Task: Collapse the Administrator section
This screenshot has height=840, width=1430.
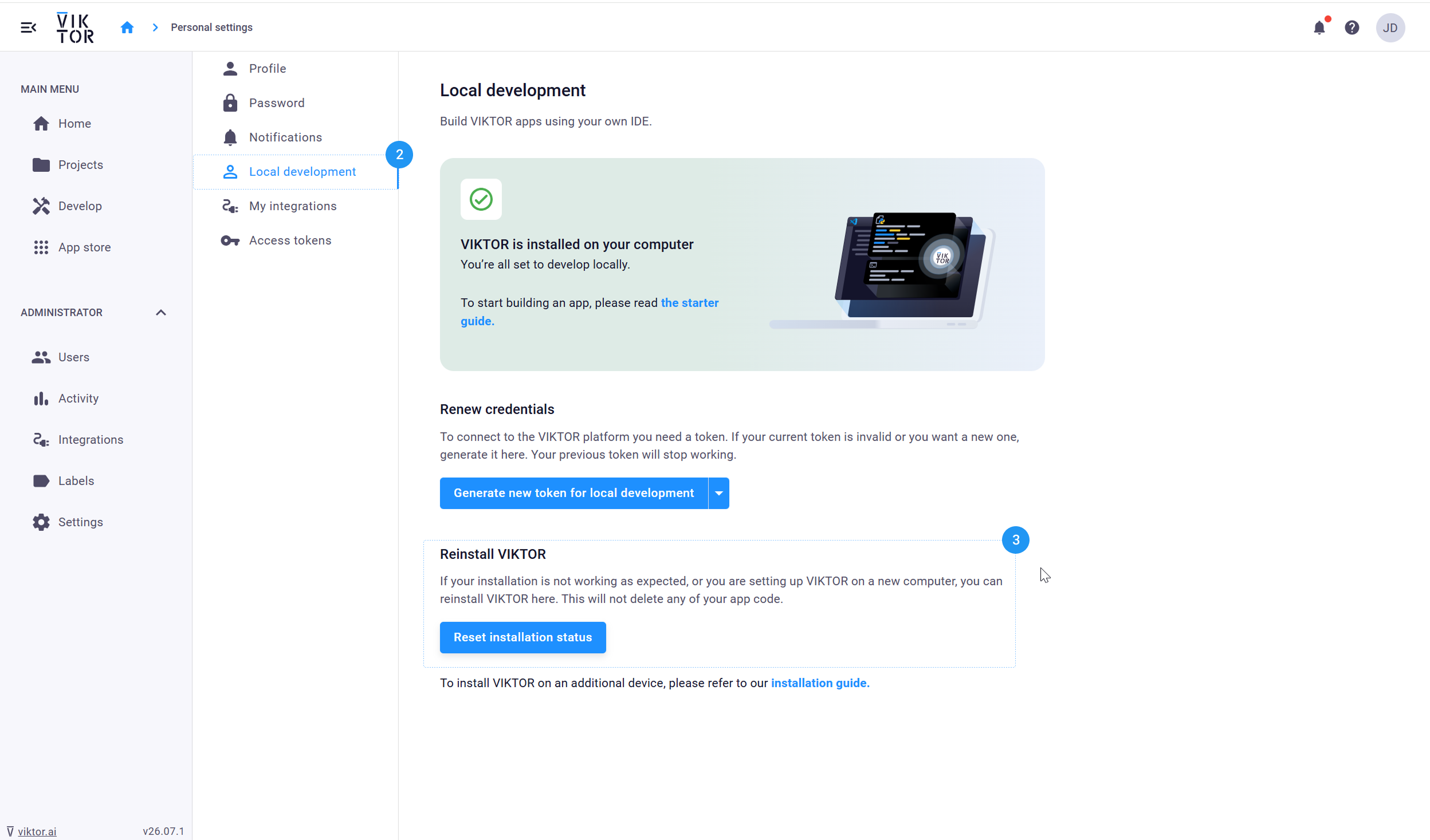Action: click(x=161, y=313)
